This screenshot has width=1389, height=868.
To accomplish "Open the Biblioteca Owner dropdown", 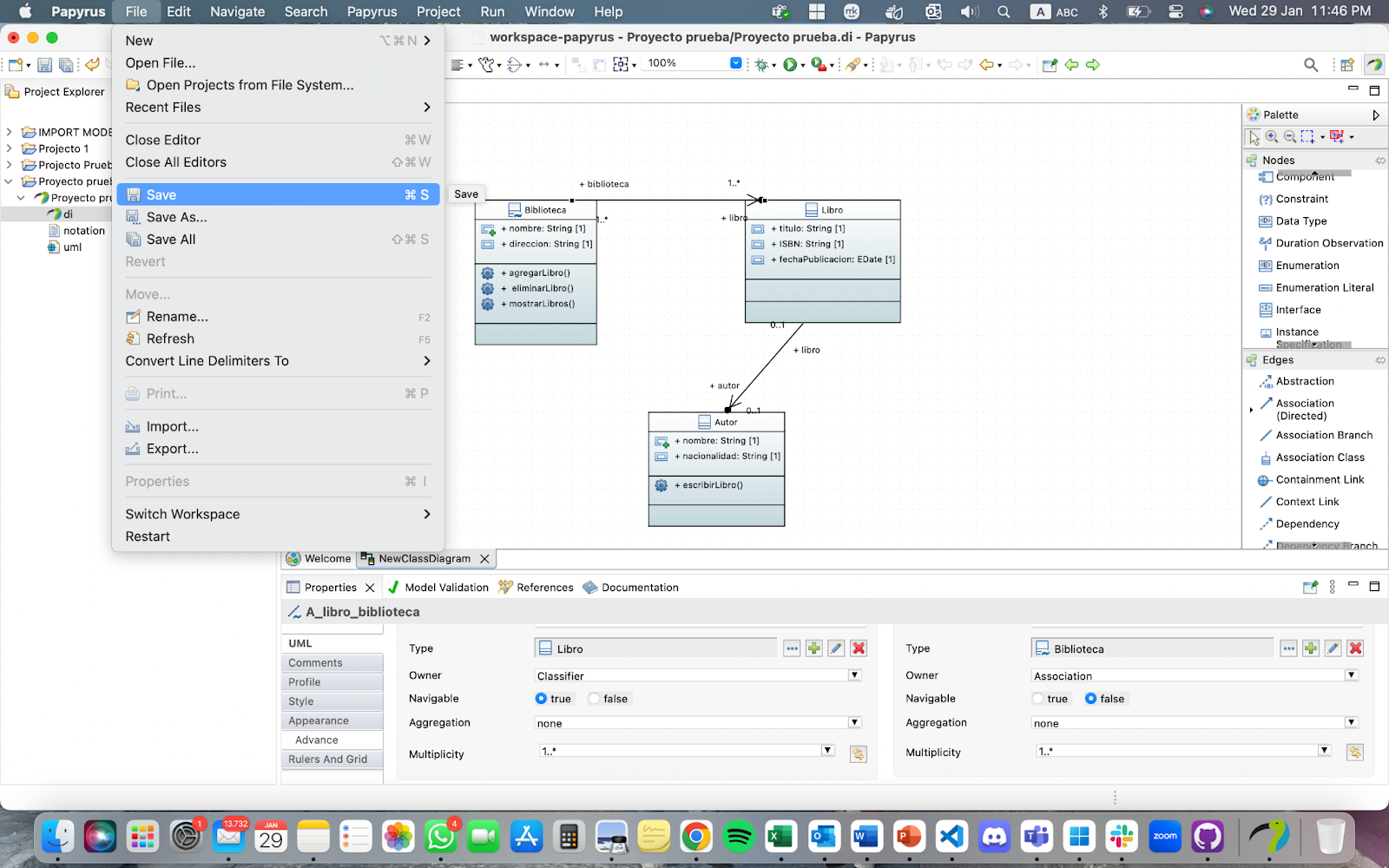I will [x=1351, y=675].
